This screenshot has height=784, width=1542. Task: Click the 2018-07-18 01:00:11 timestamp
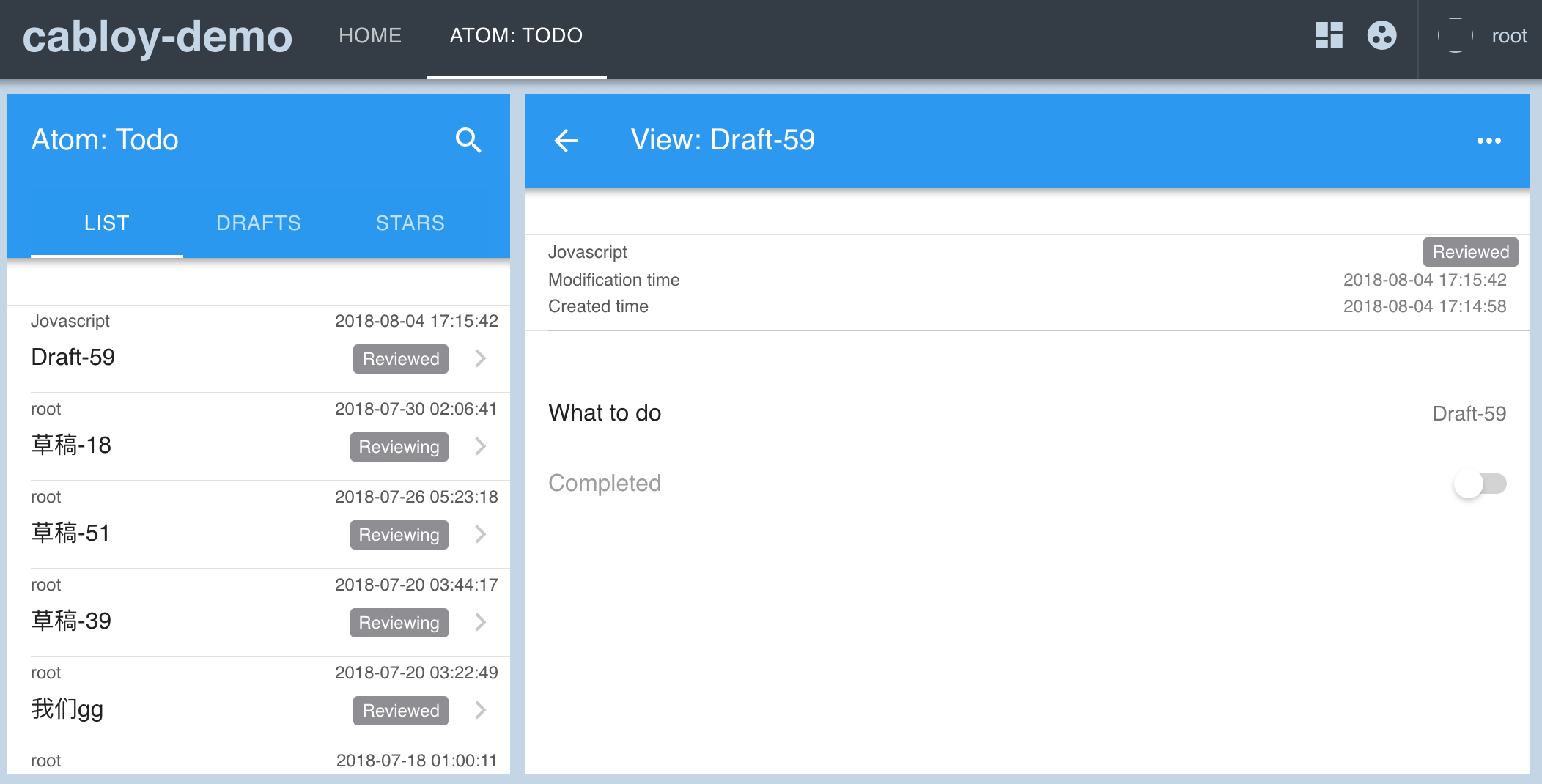coord(416,761)
